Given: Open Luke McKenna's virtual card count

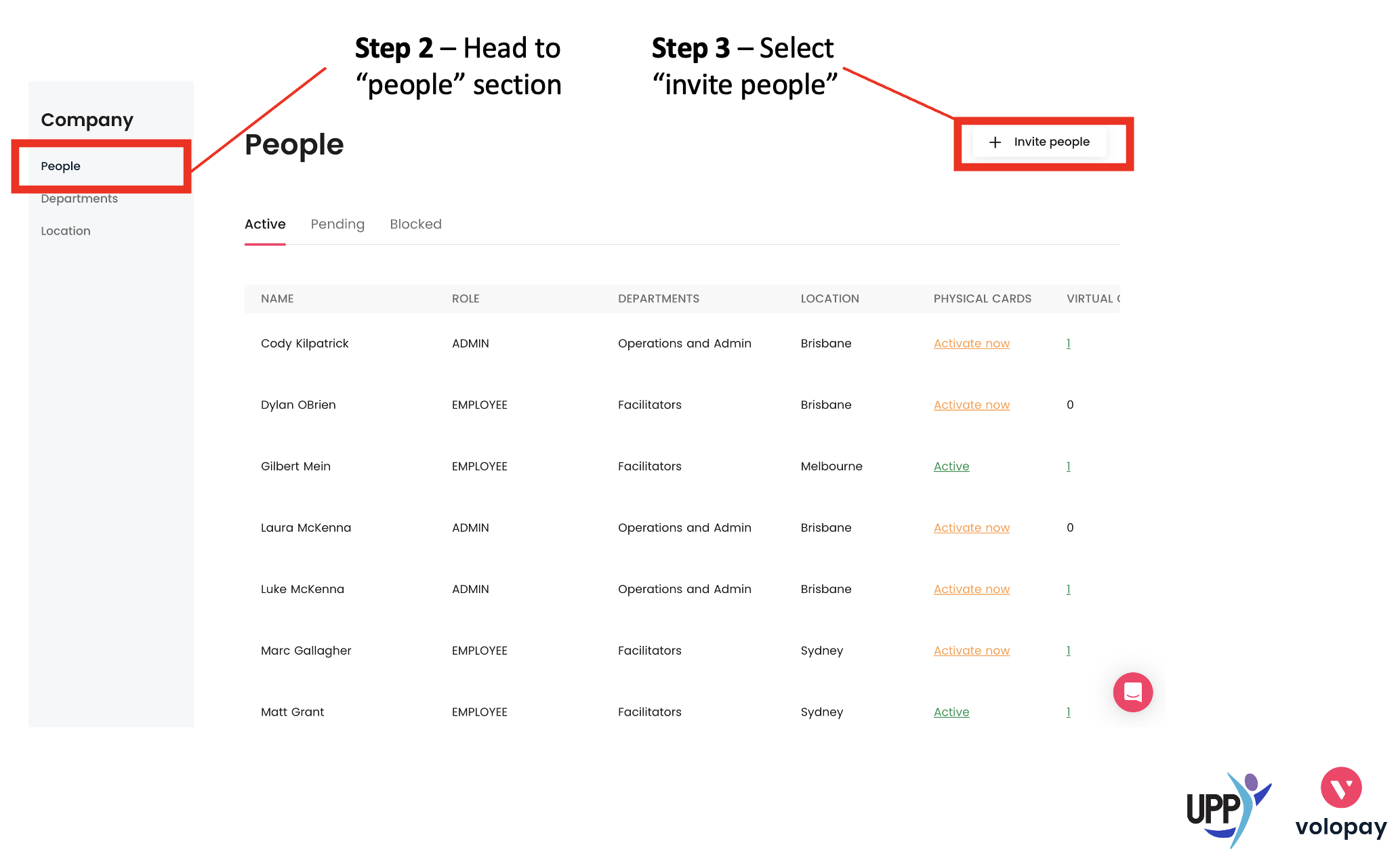Looking at the screenshot, I should click(1068, 589).
